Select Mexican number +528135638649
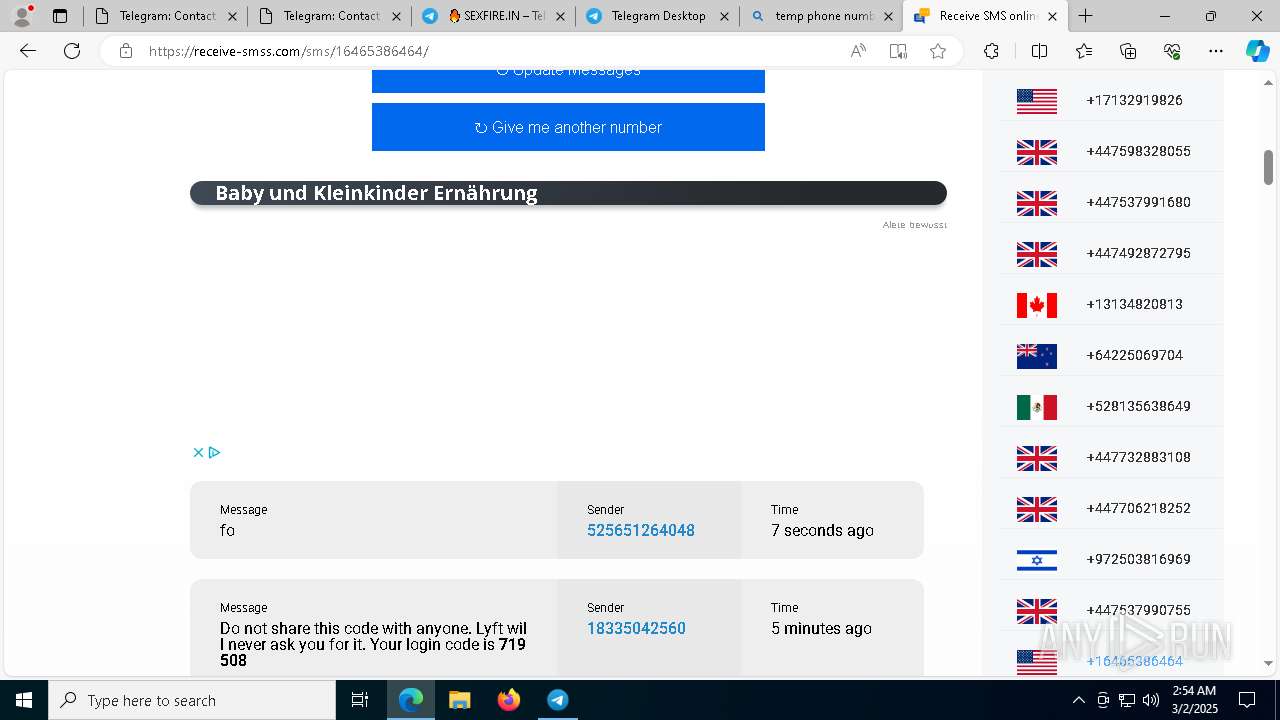The image size is (1280, 720). [x=1138, y=406]
